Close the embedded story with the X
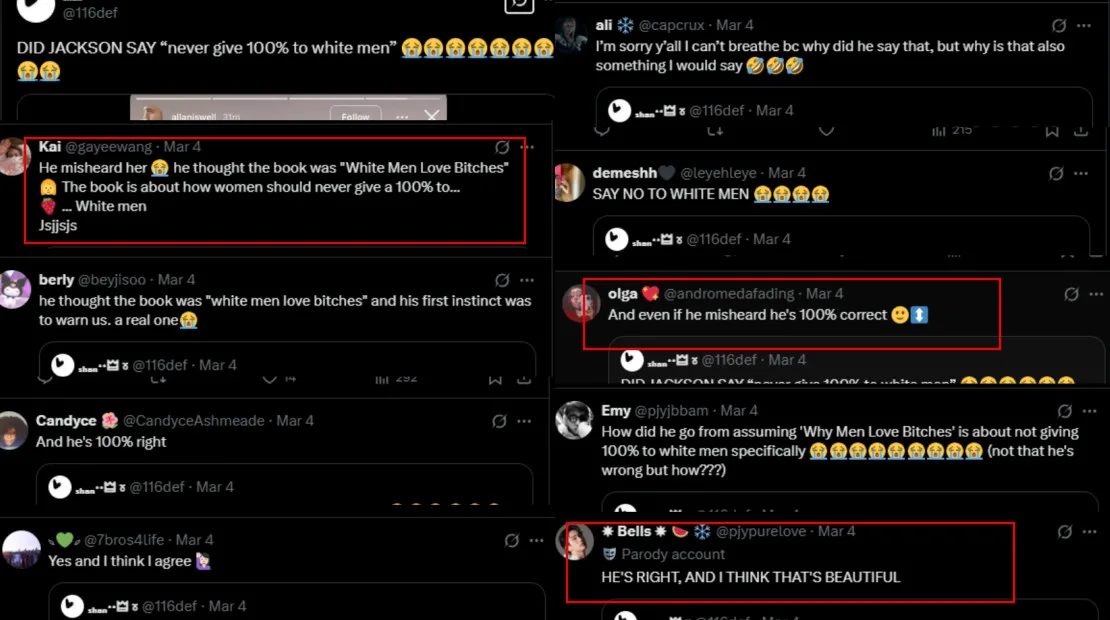 click(431, 117)
